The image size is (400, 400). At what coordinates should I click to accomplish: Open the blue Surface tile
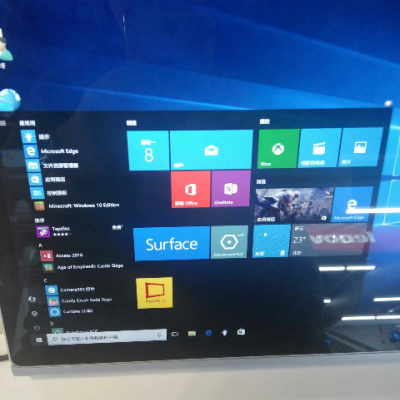[x=172, y=244]
